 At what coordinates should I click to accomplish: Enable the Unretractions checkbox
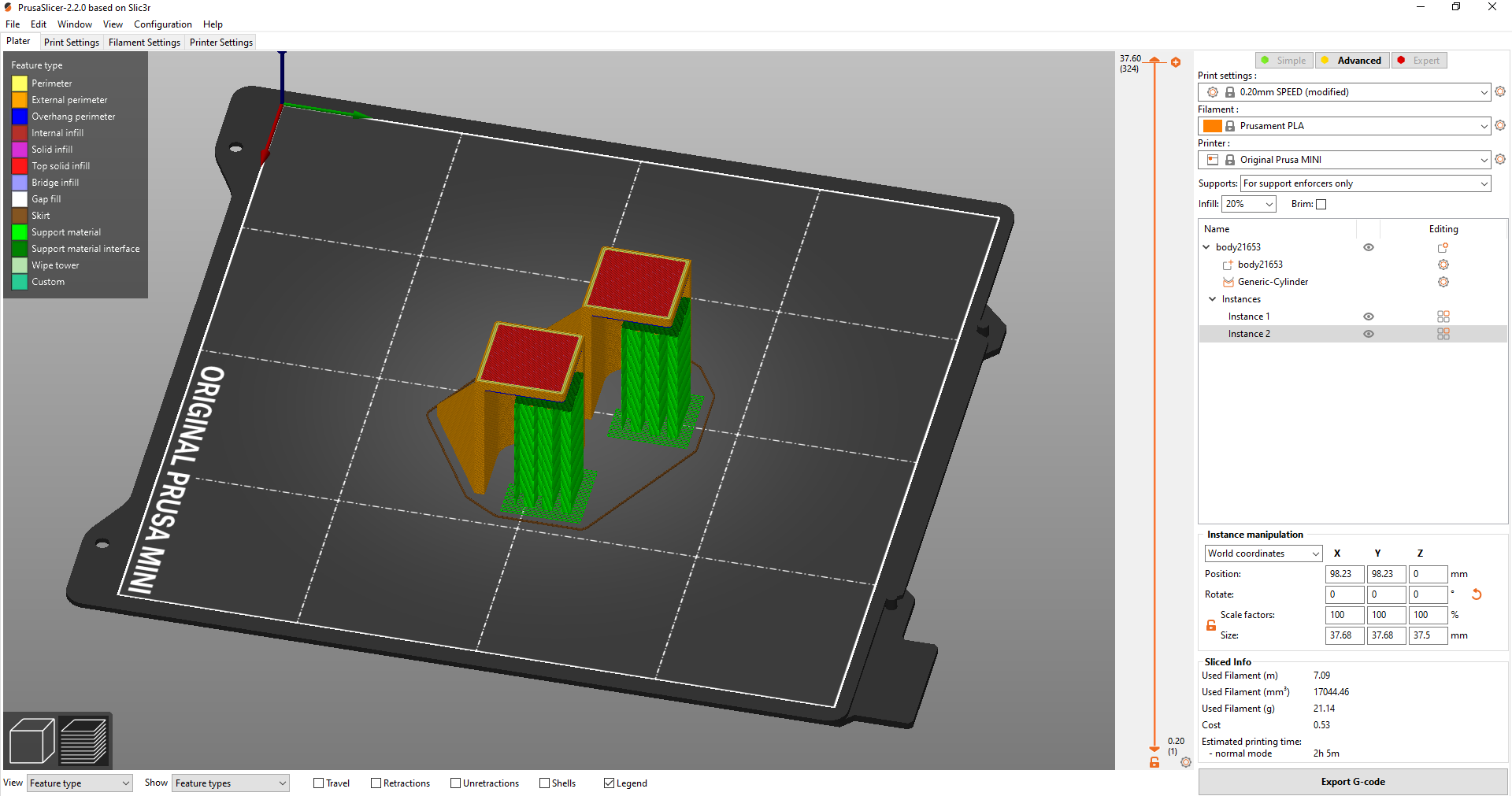click(456, 783)
